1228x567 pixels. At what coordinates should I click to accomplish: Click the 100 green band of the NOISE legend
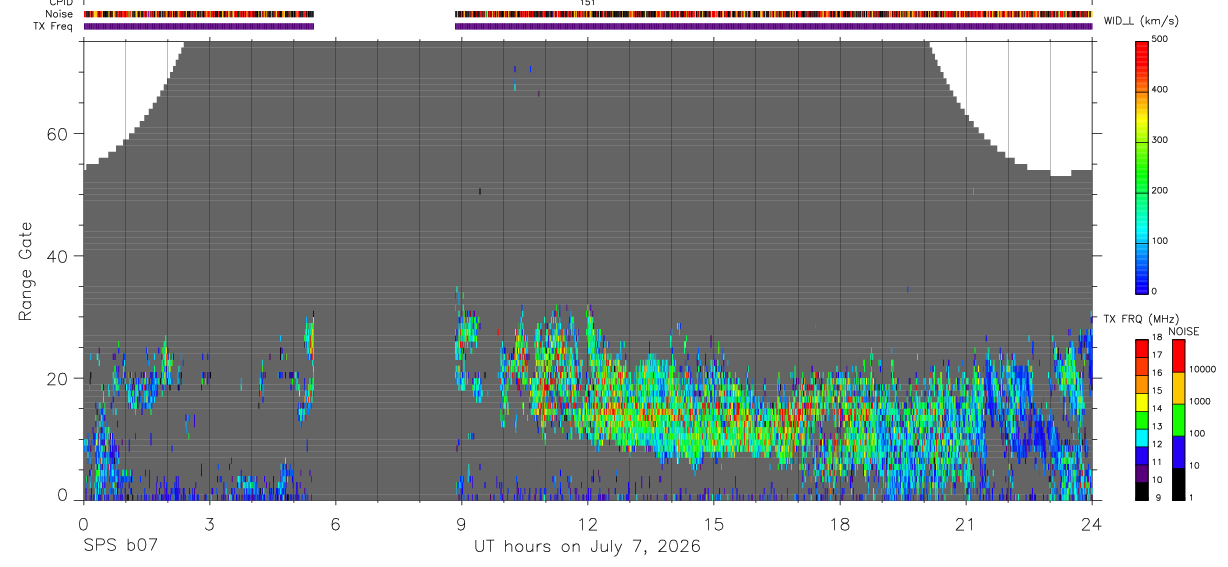(1179, 421)
